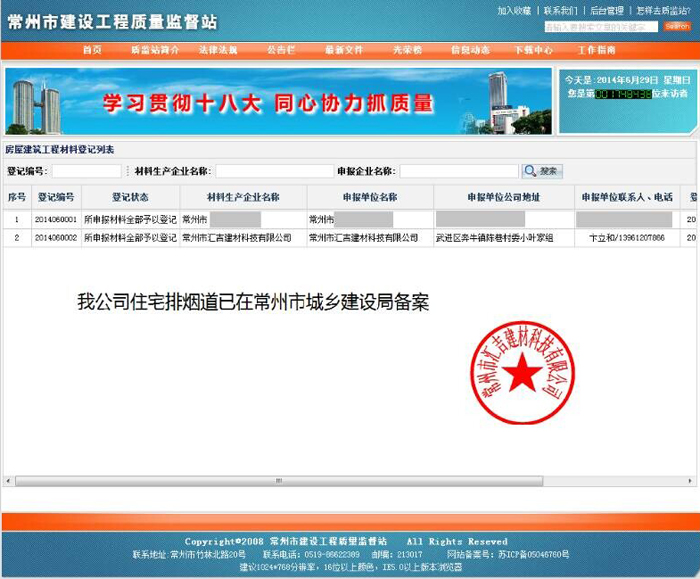Click into the 材料生产企业名称 text box
The height and width of the screenshot is (579, 700).
[x=273, y=171]
